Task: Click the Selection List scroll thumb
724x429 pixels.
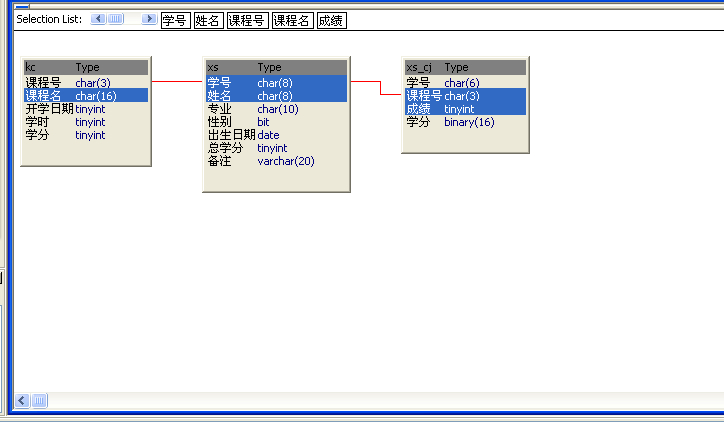Action: point(115,19)
